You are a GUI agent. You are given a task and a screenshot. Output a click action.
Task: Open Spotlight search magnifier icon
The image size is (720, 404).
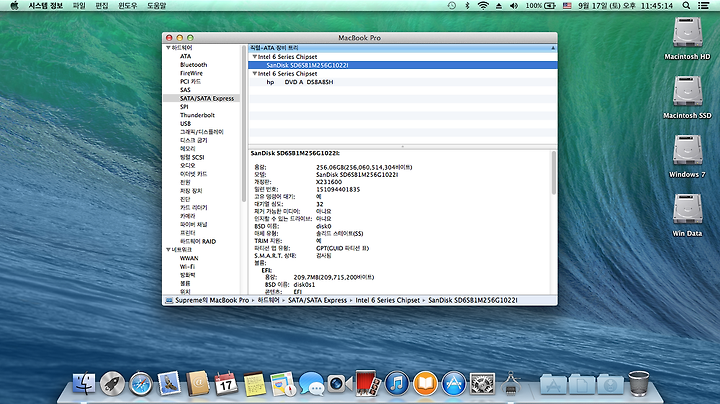[686, 6]
